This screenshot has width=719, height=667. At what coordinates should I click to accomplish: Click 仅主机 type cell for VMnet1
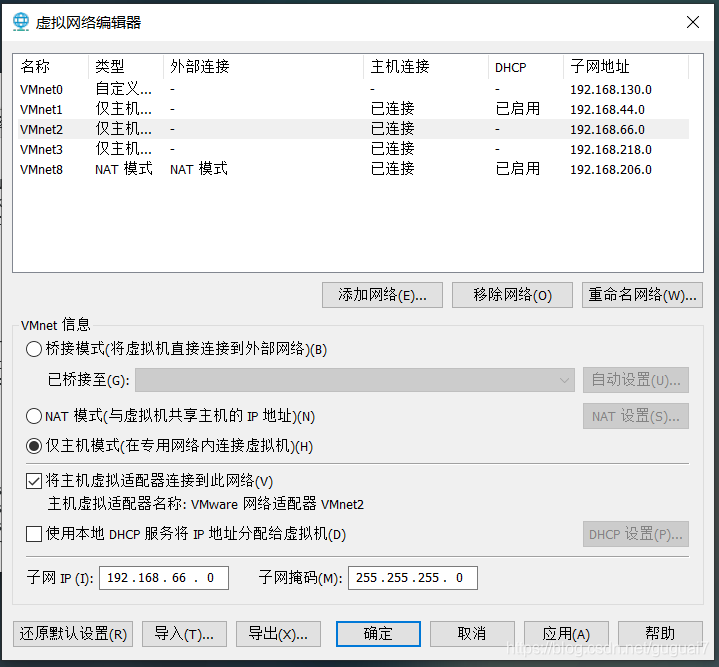point(123,109)
